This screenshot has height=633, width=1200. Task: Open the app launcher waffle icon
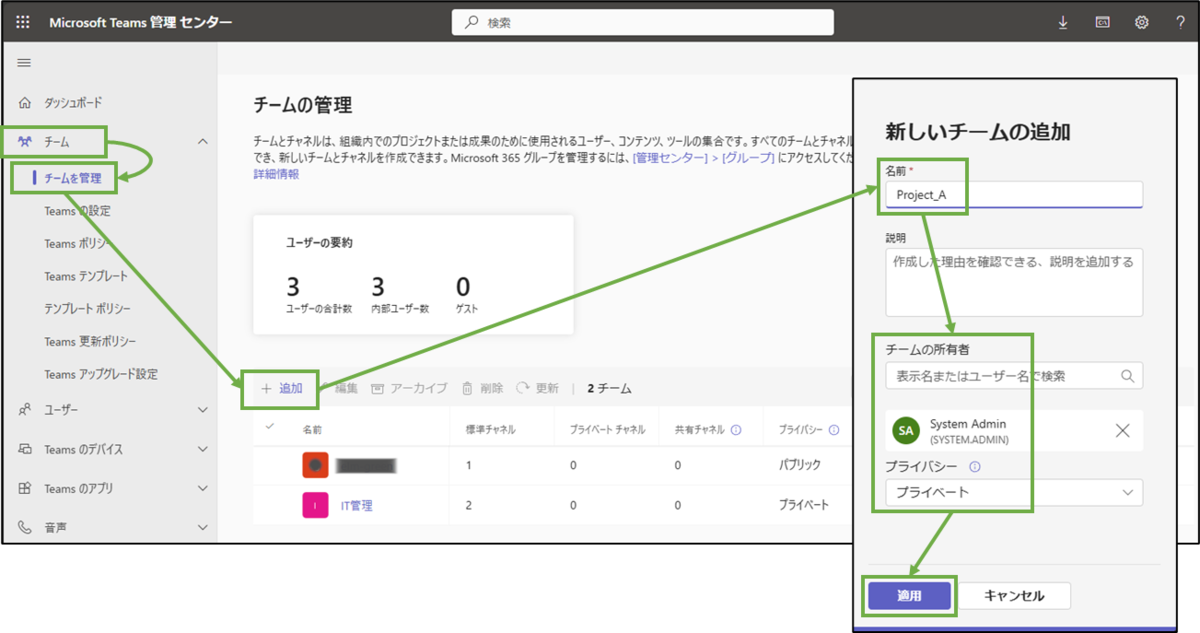point(23,22)
